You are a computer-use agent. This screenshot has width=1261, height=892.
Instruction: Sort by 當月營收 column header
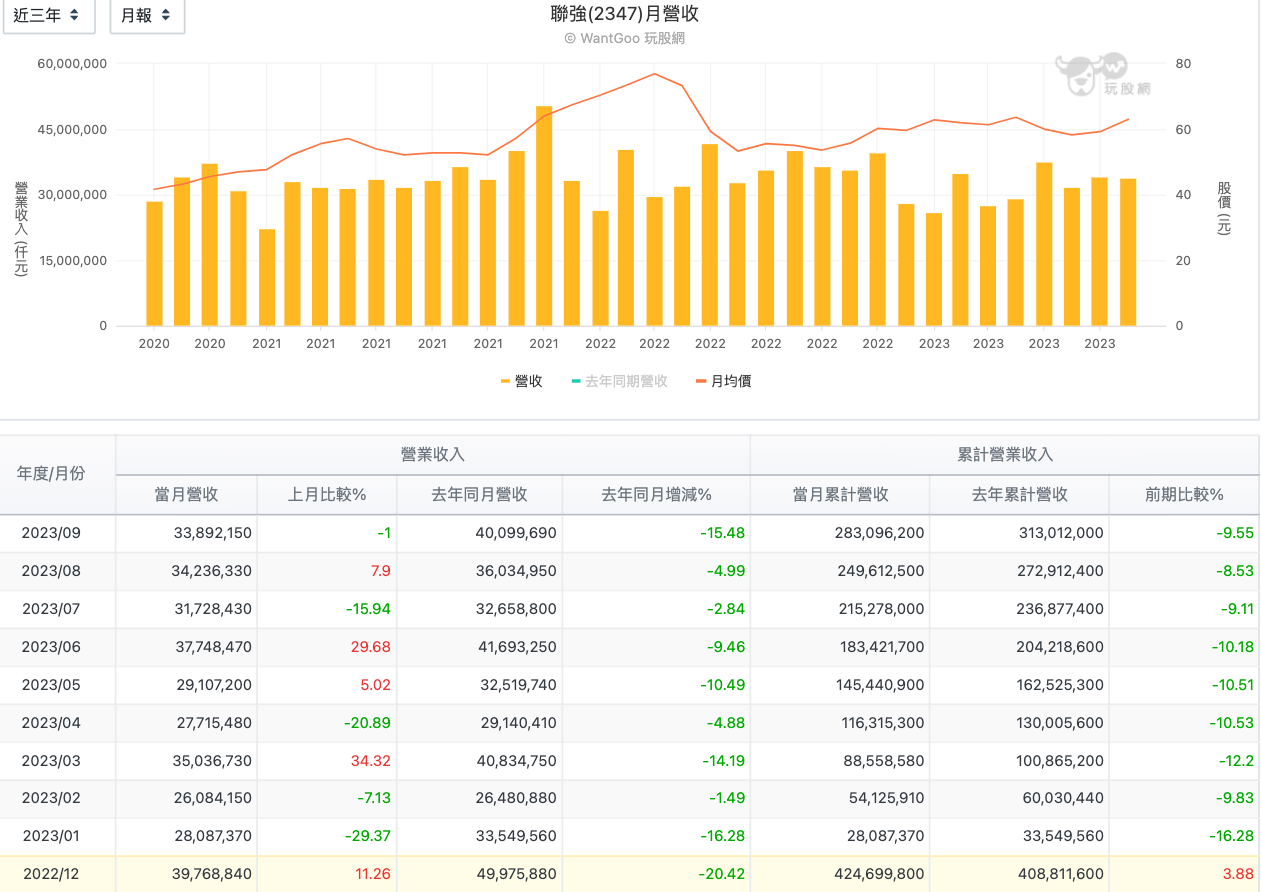tap(186, 495)
